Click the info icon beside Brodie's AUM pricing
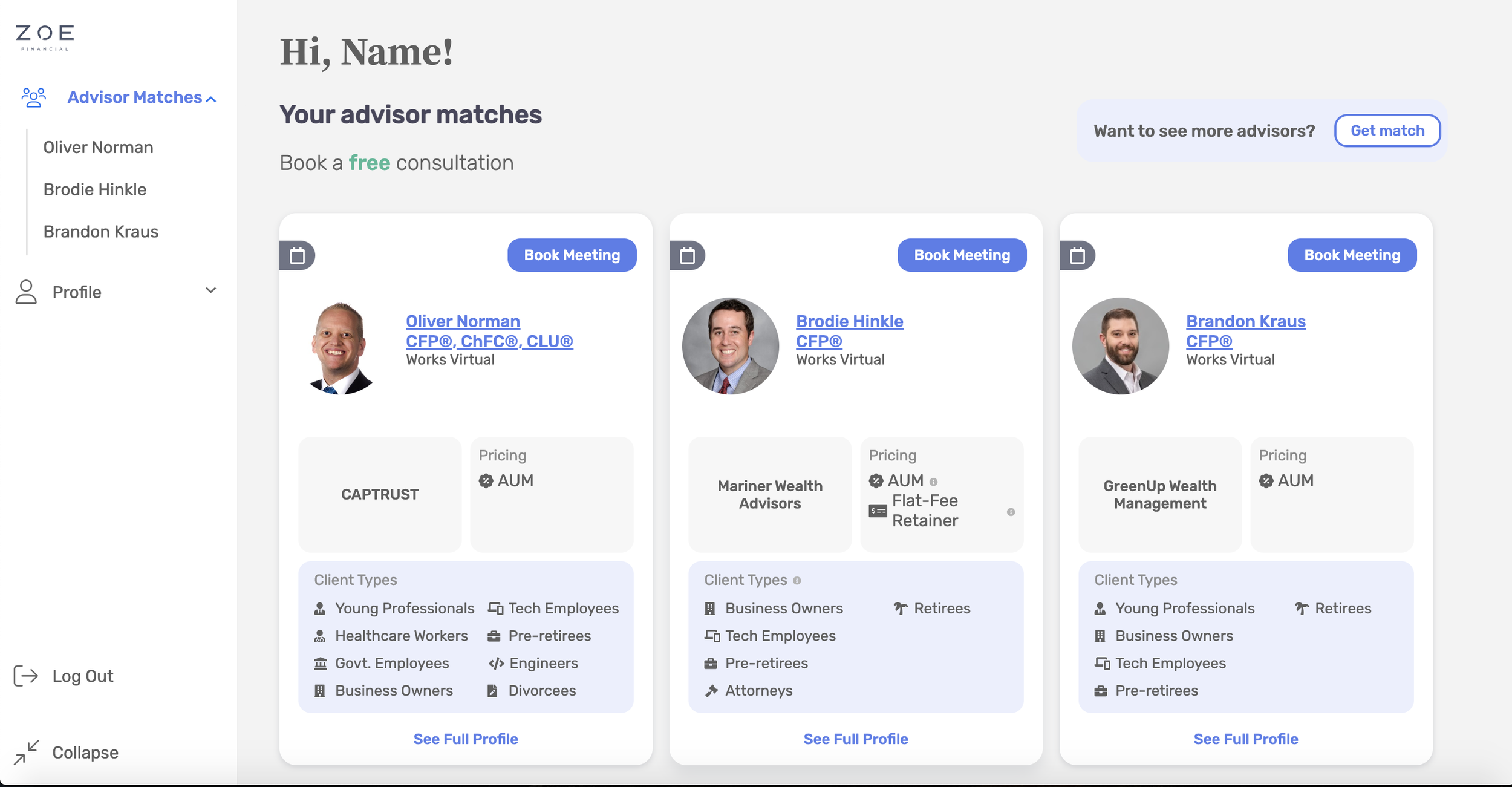 point(933,482)
